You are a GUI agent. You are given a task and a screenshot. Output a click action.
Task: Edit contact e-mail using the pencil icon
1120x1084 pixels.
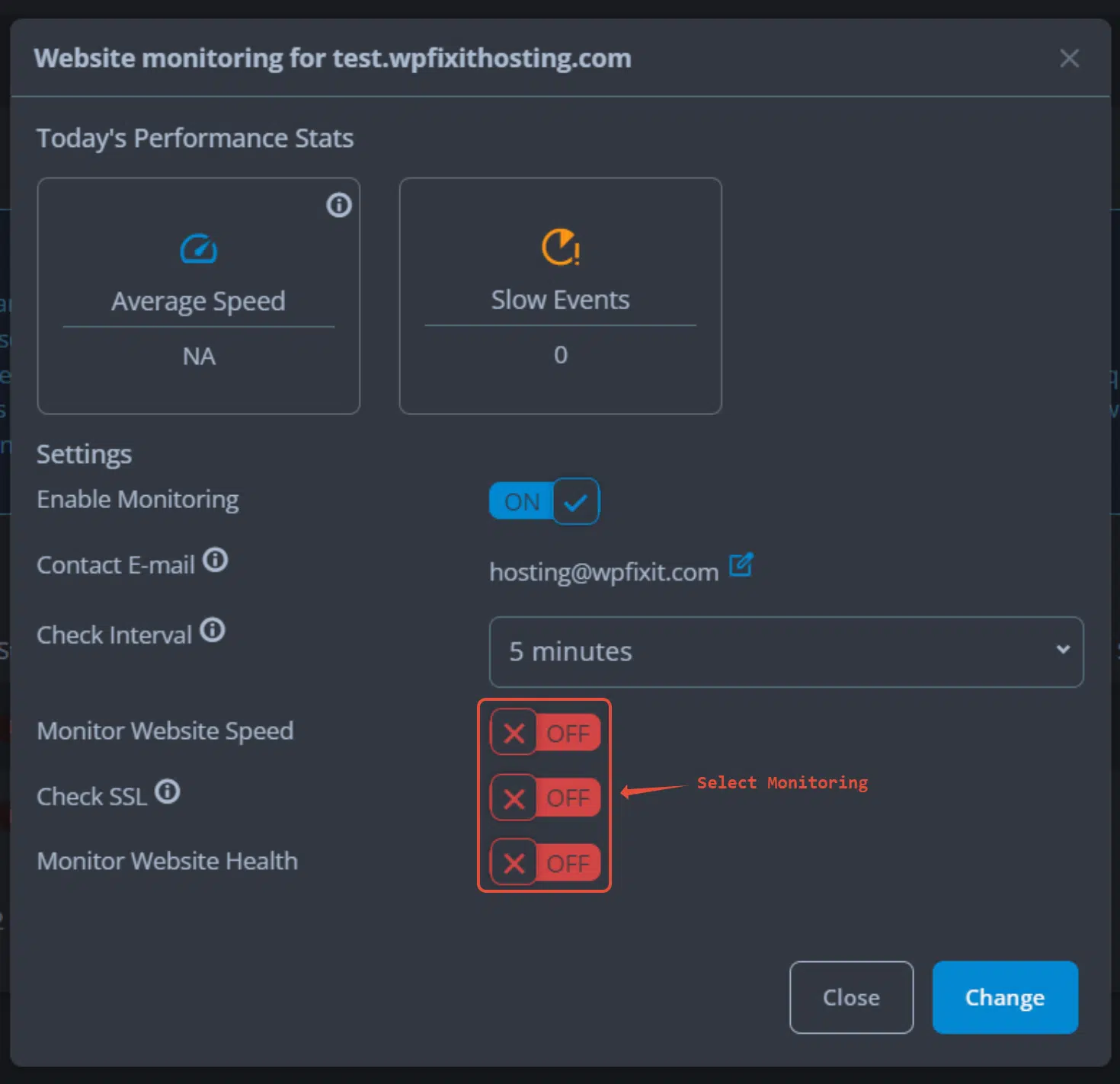(741, 564)
